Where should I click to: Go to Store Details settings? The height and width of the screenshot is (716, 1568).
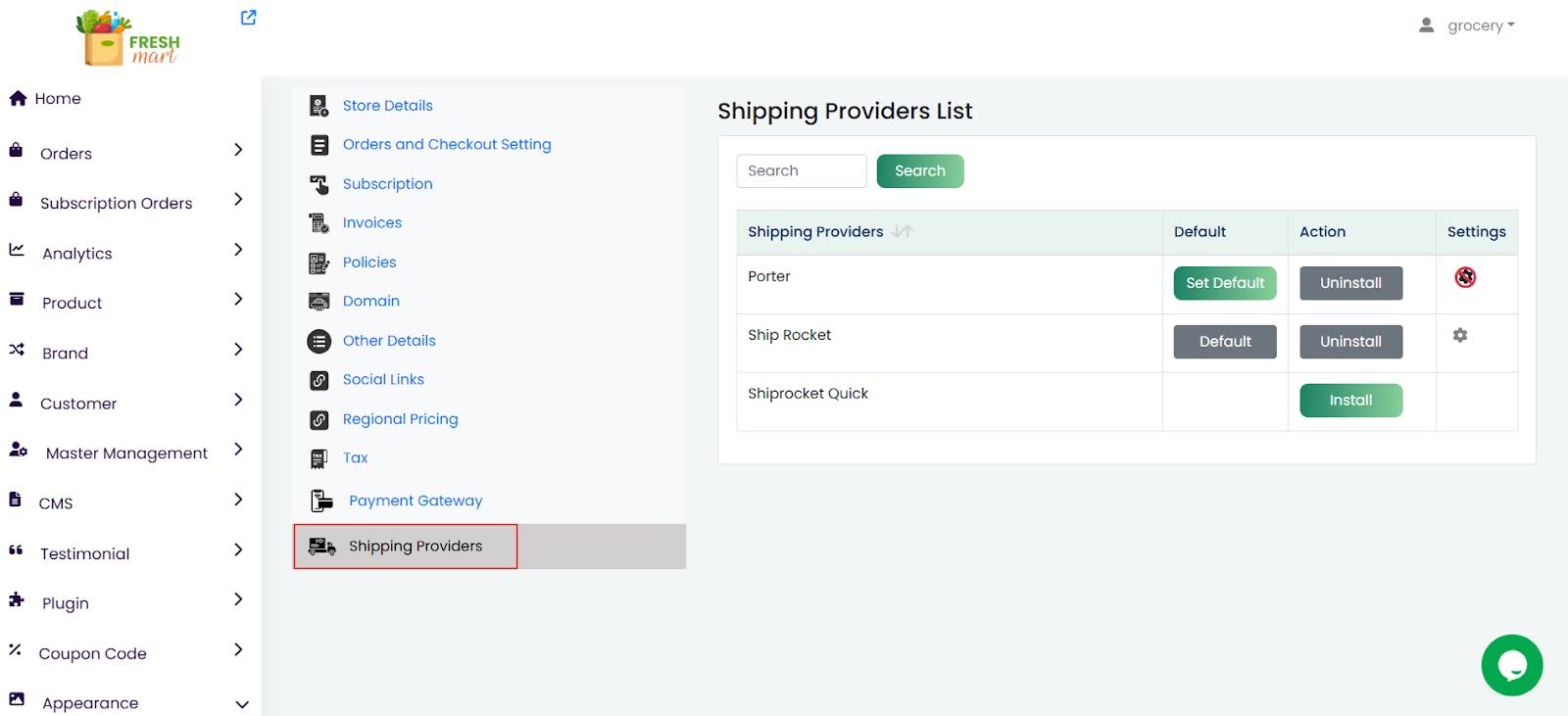[x=387, y=106]
